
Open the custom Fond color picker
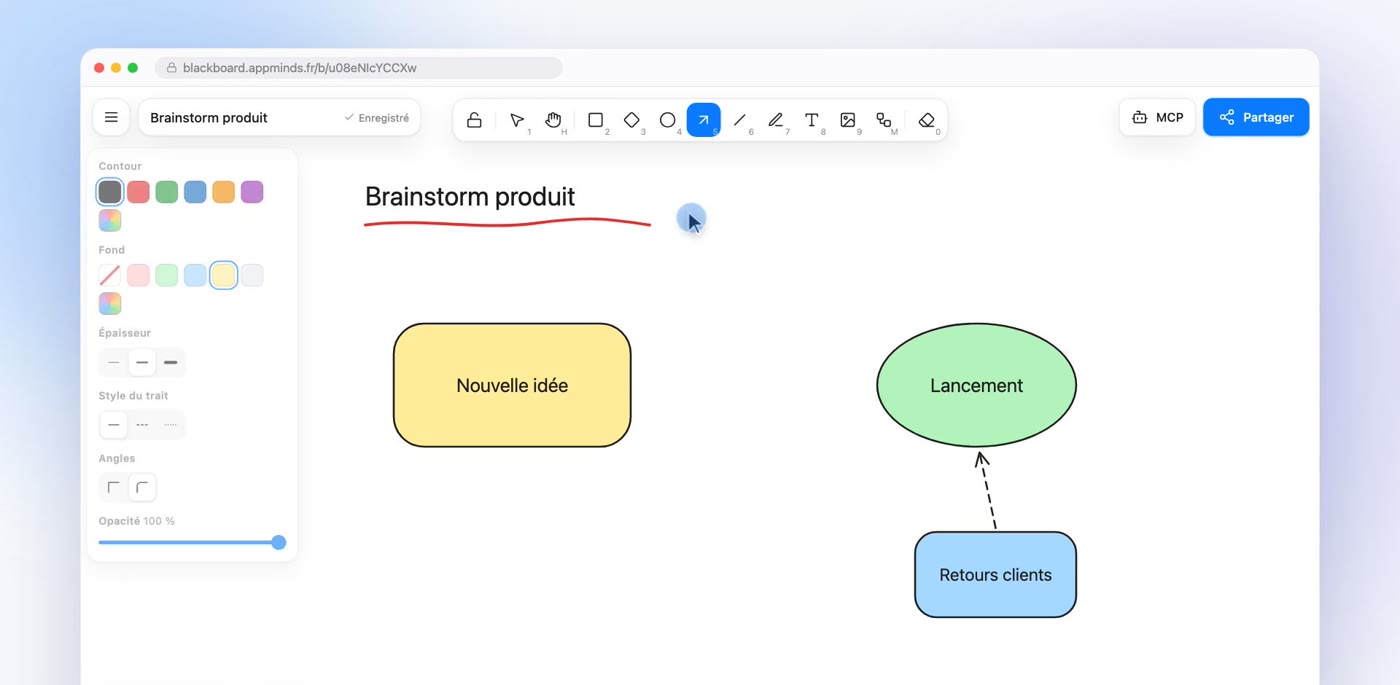coord(110,303)
